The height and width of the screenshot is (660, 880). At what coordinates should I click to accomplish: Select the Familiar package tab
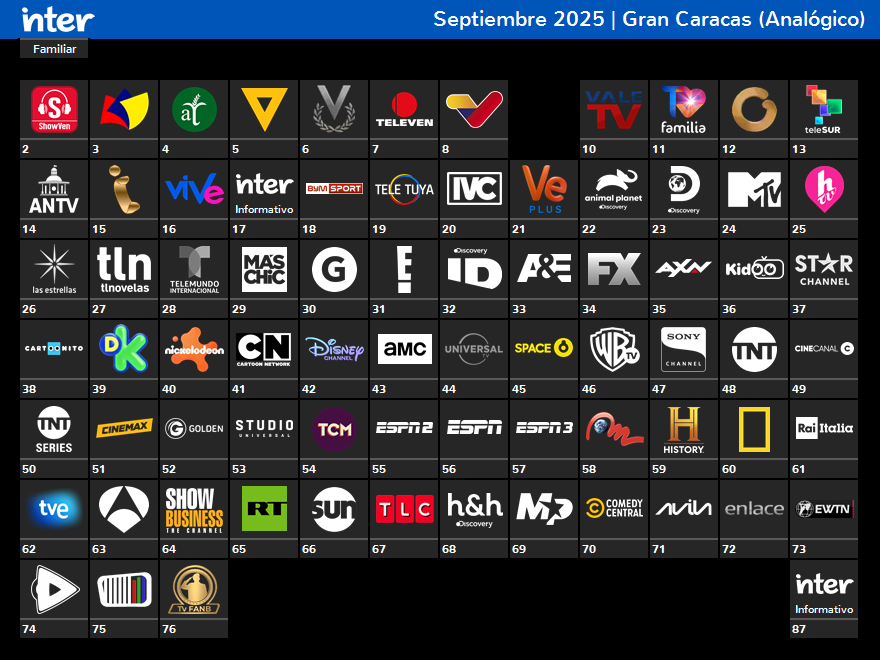point(54,49)
